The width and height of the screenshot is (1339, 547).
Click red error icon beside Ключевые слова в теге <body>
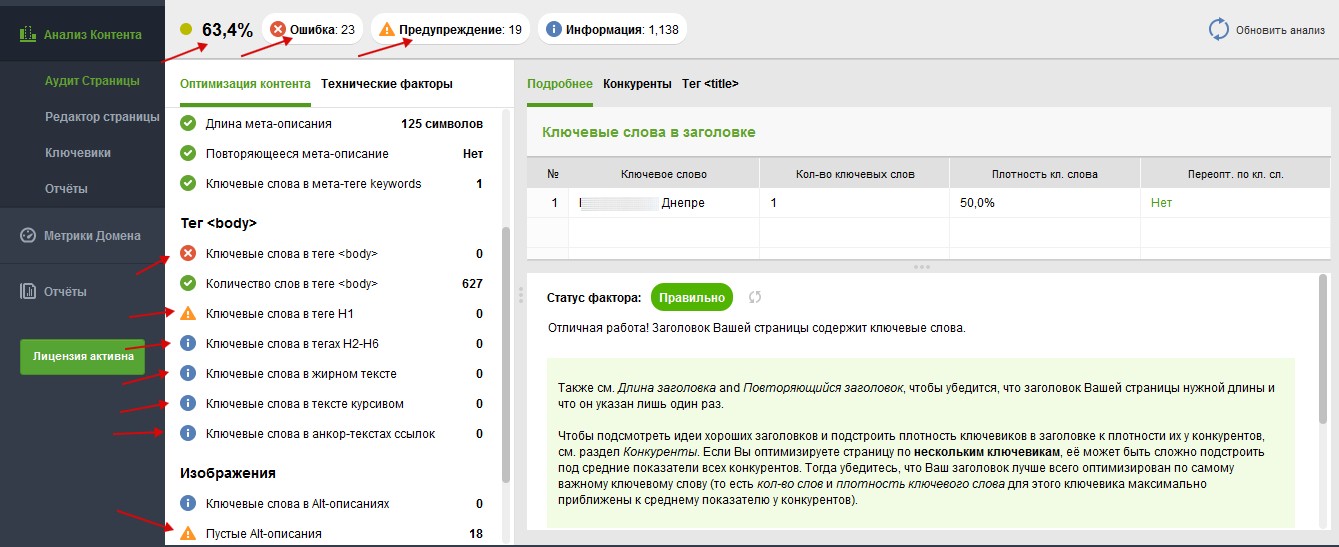[x=187, y=254]
